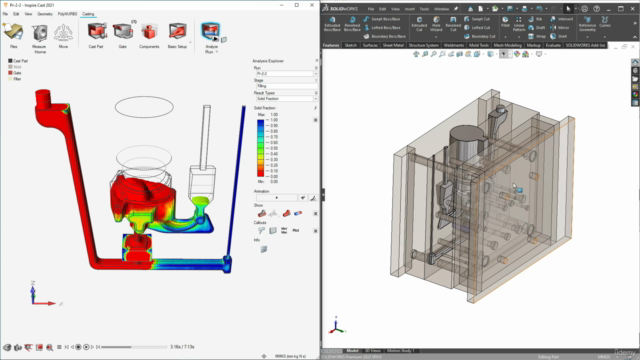Play the animation in Analysis Explorer
Image resolution: width=640 pixels, height=360 pixels.
[x=277, y=198]
